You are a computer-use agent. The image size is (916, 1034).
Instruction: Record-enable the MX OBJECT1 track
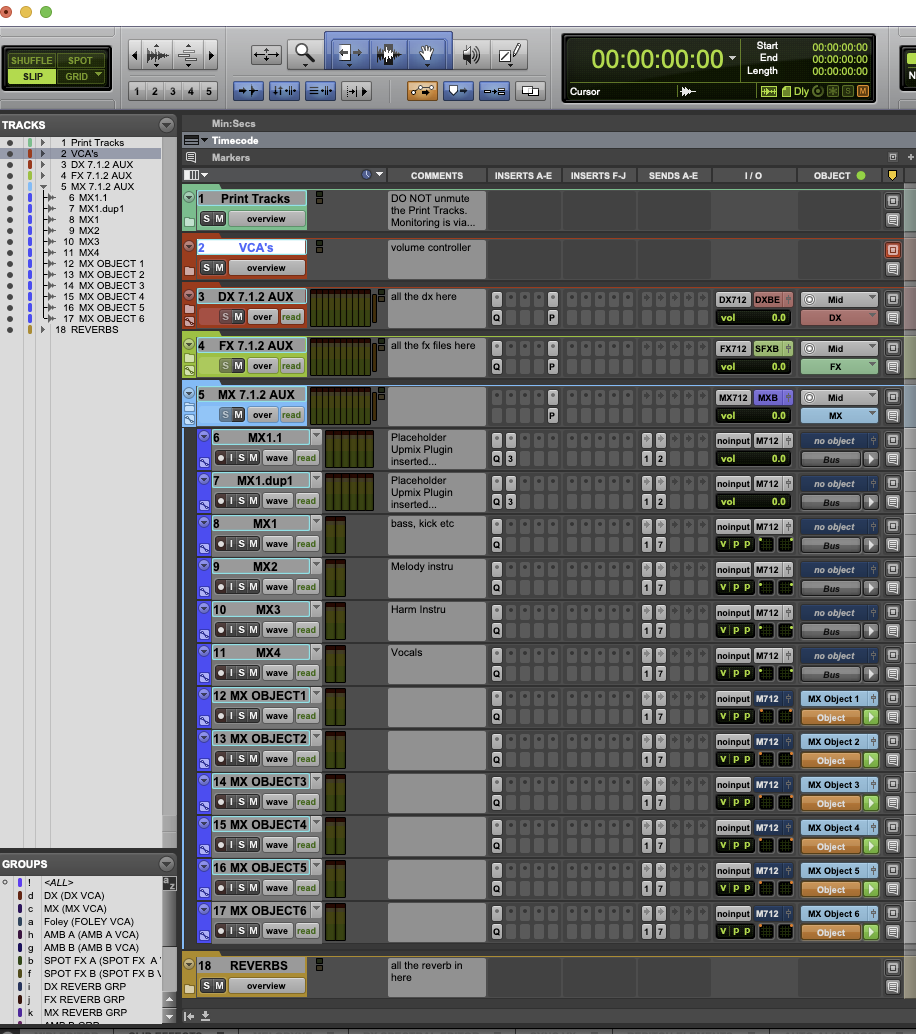point(220,715)
